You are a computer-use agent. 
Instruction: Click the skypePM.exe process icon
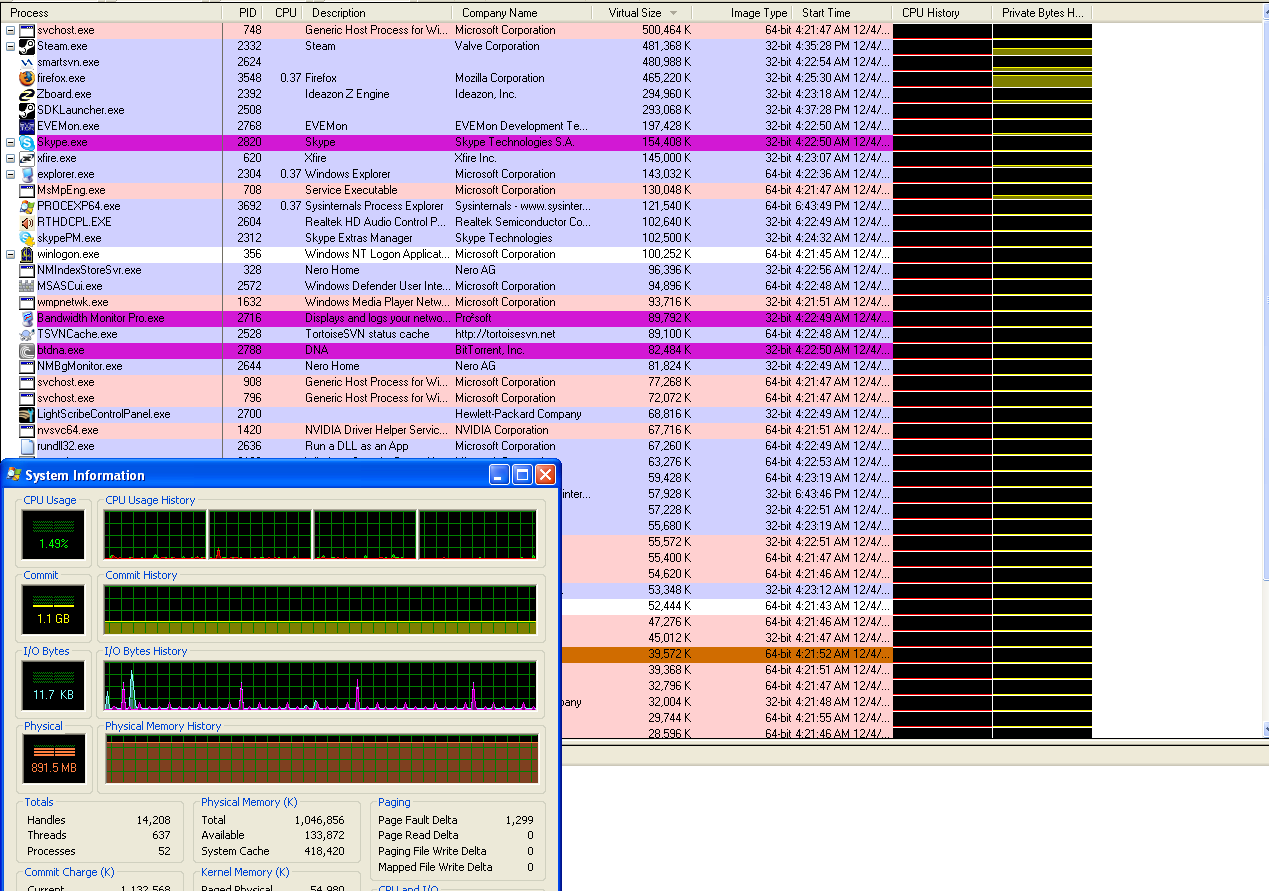point(27,238)
